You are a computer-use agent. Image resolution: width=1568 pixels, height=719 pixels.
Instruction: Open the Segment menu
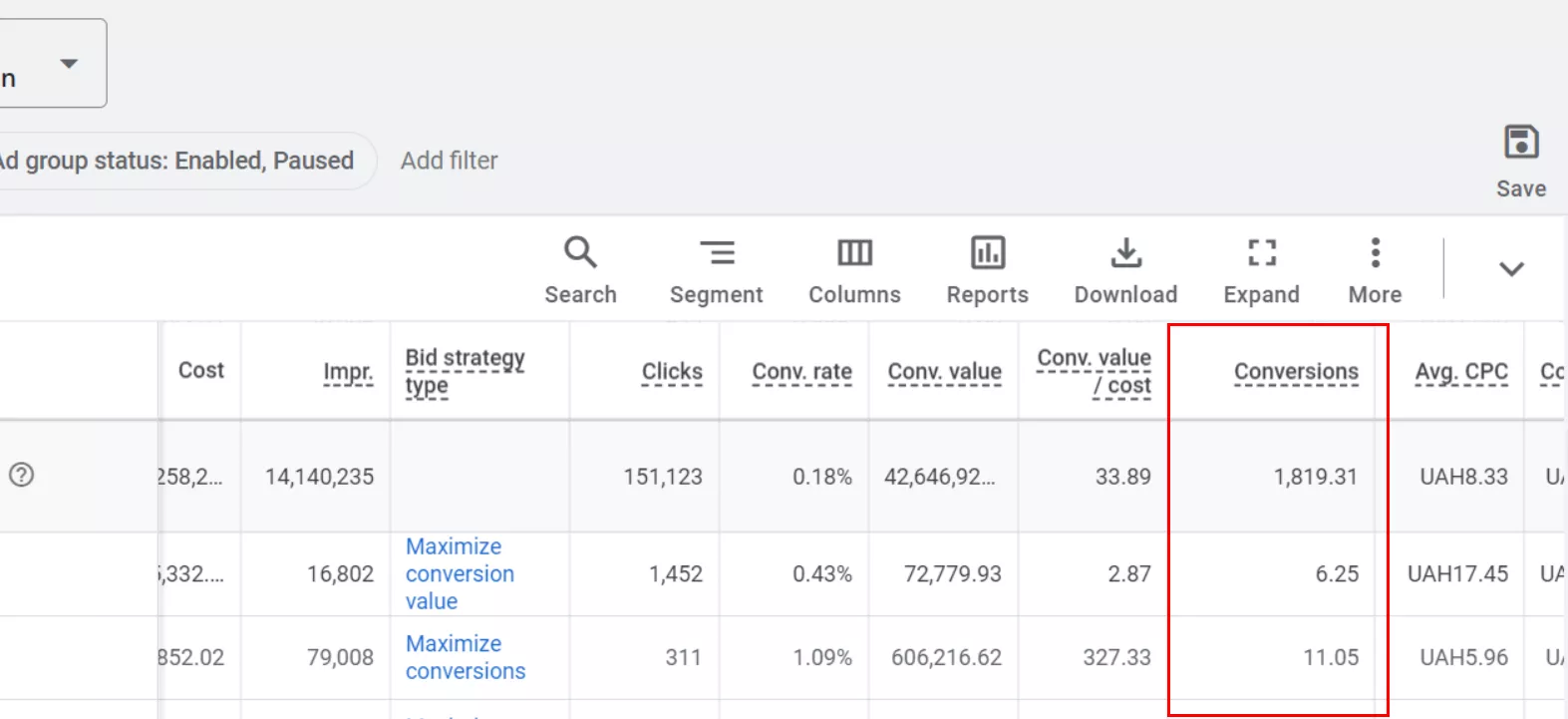click(x=716, y=270)
